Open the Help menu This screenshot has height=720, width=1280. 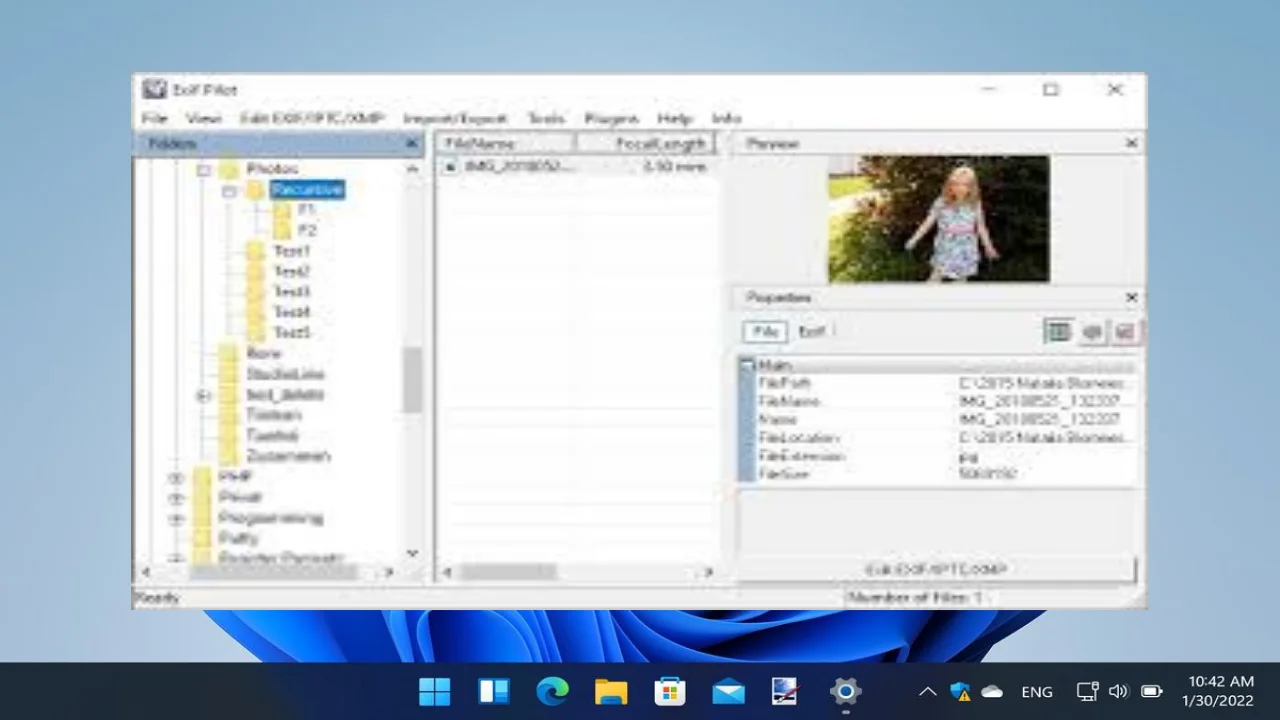[x=674, y=118]
